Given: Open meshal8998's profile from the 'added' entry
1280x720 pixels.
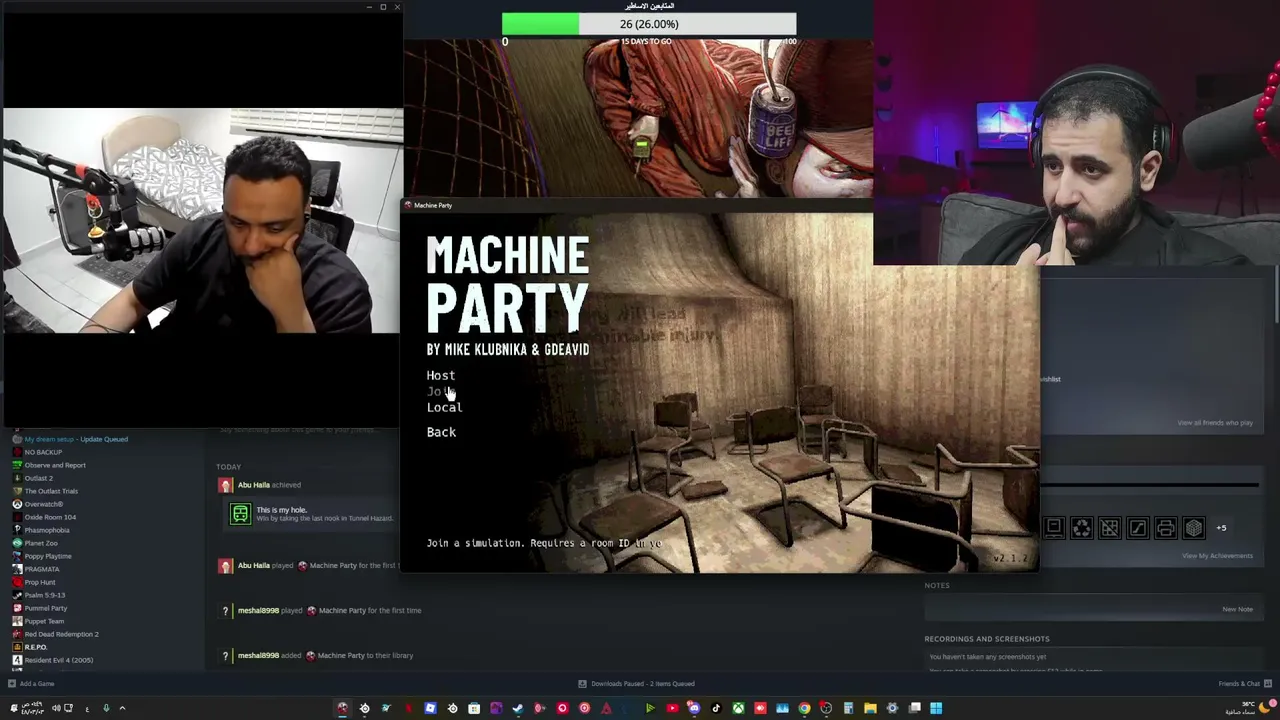Looking at the screenshot, I should coord(258,656).
